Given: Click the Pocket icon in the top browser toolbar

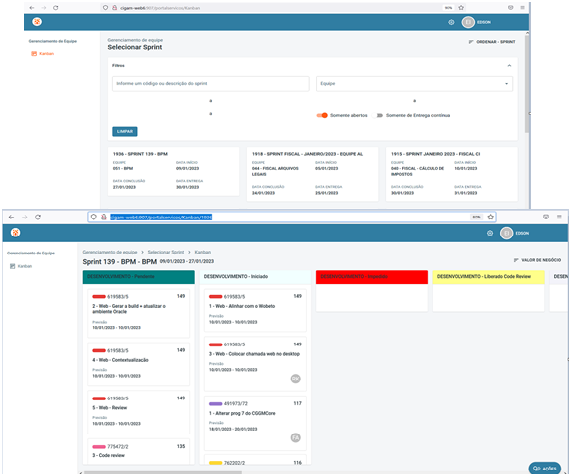Looking at the screenshot, I should pos(511,8).
